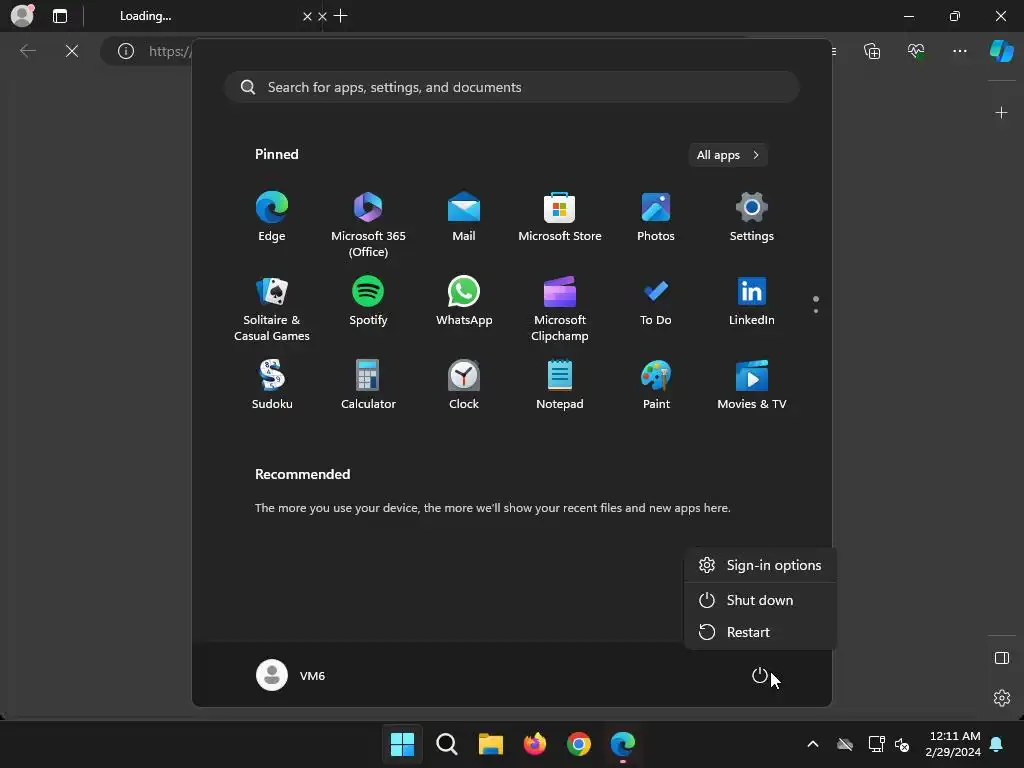The image size is (1024, 768).
Task: Launch Google Chrome from taskbar
Action: point(579,744)
